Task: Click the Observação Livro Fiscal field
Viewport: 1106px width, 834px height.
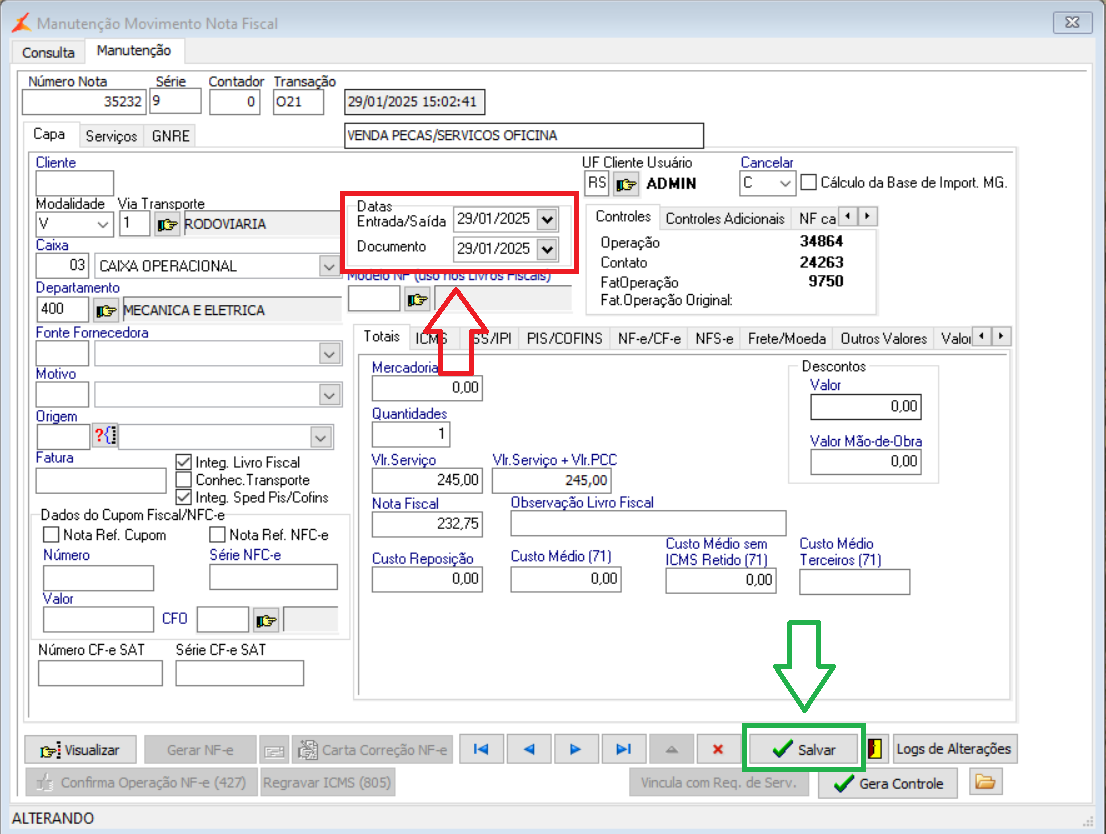Action: pyautogui.click(x=648, y=524)
